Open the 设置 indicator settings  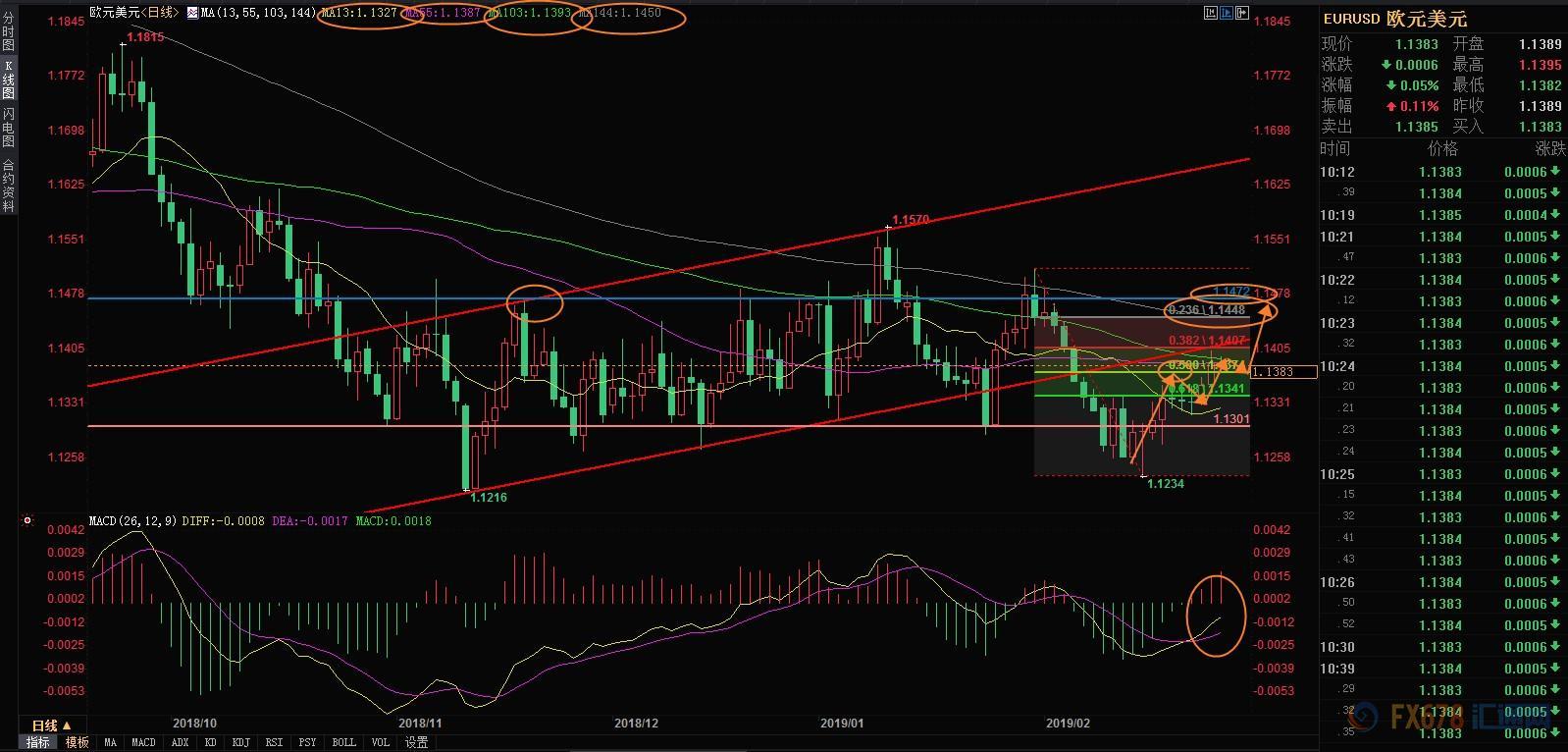pos(417,743)
